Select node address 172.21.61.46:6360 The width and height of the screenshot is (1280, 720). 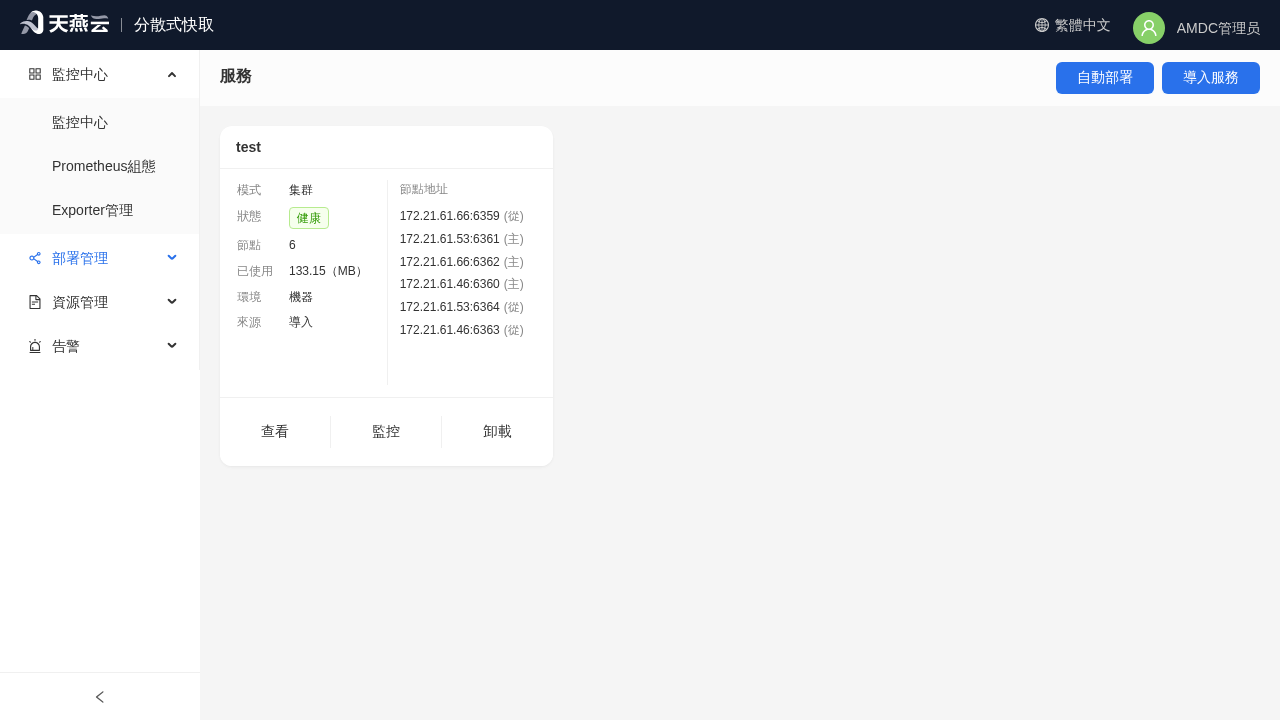pyautogui.click(x=449, y=284)
